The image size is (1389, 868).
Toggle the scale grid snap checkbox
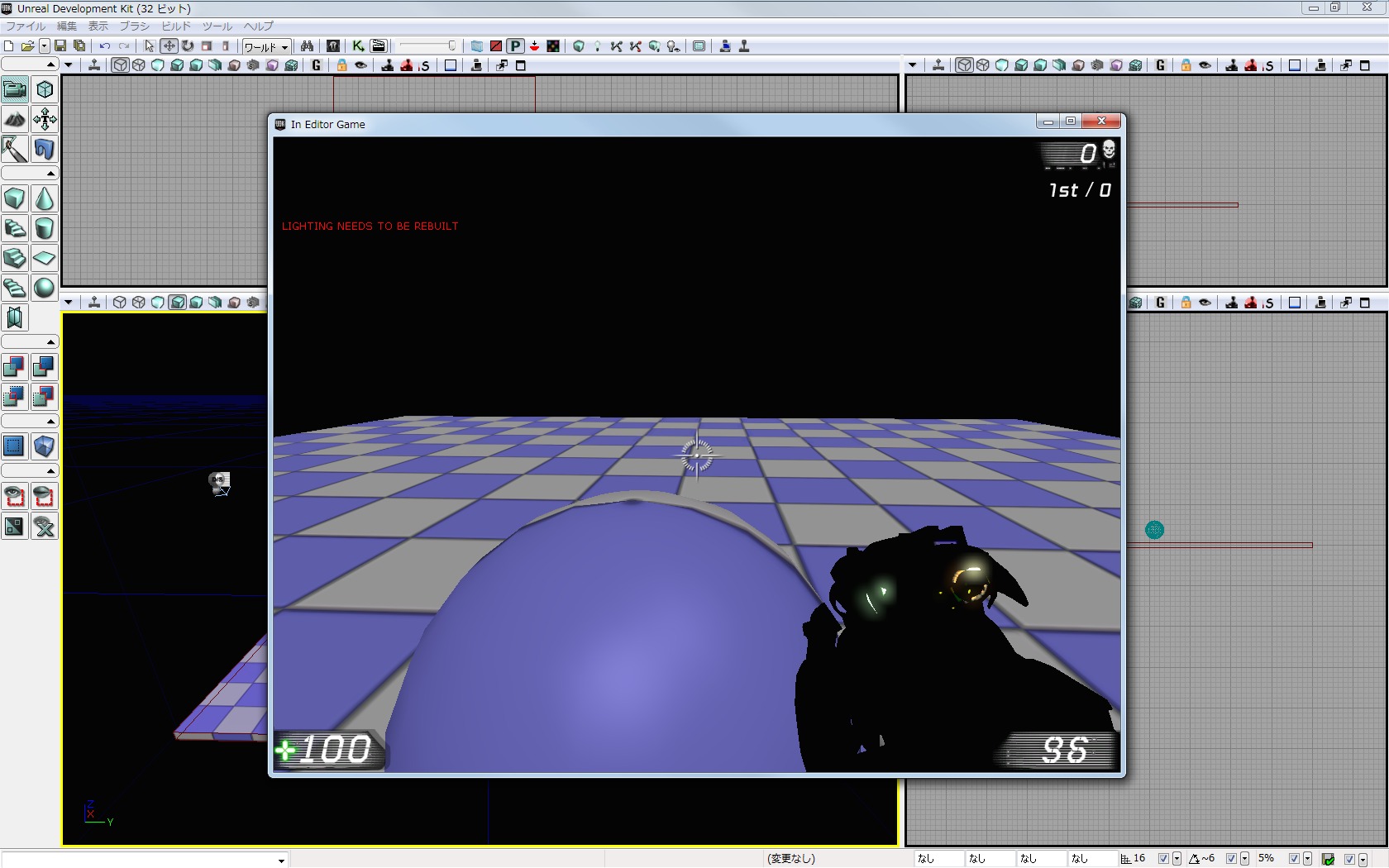[x=1294, y=859]
